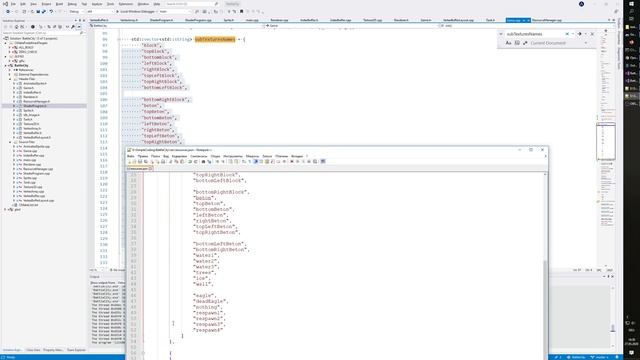This screenshot has height=360, width=640.
Task: Click Find Next arrow in find box
Action: (x=579, y=34)
